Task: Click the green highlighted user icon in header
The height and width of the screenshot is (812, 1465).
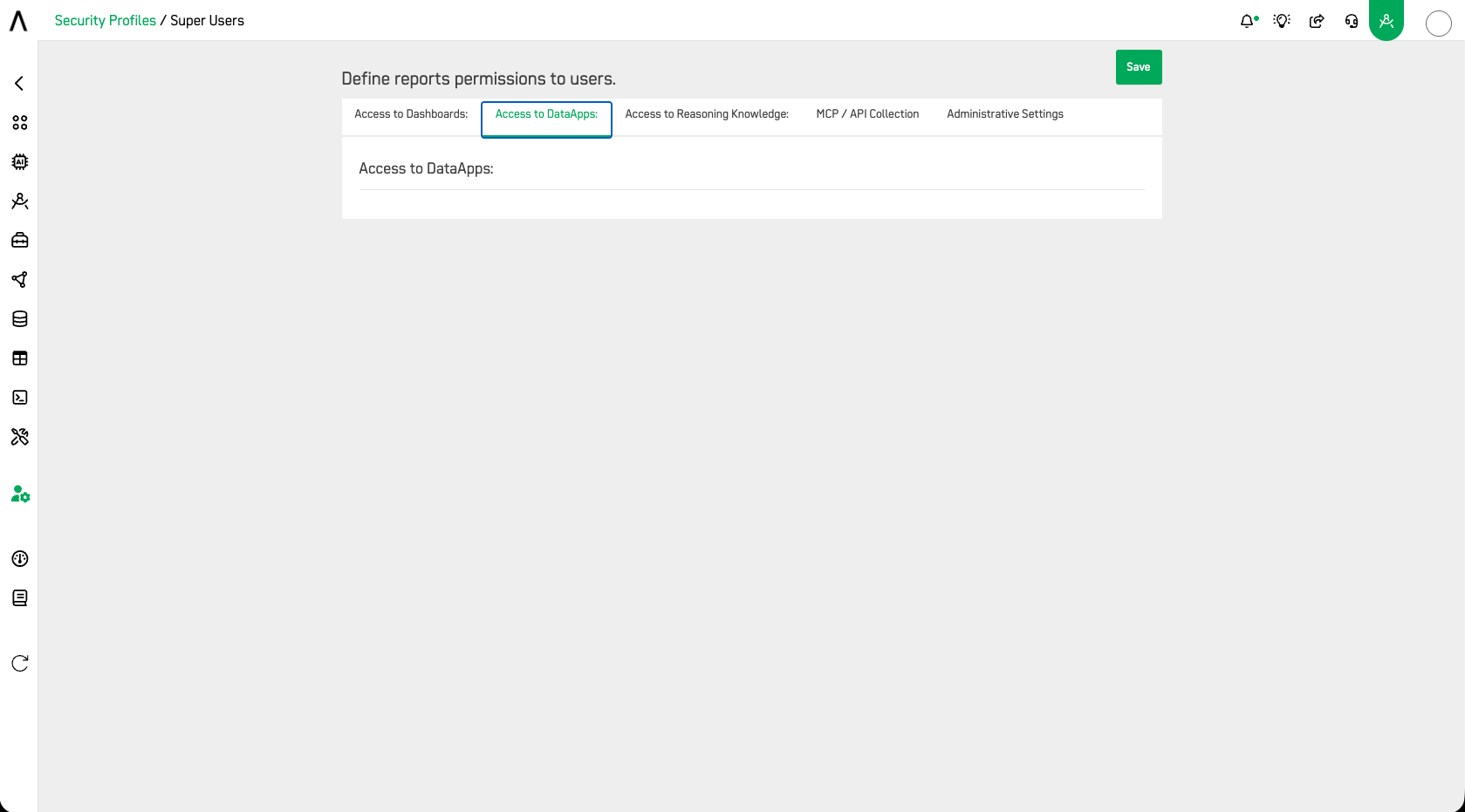Action: click(x=1386, y=20)
